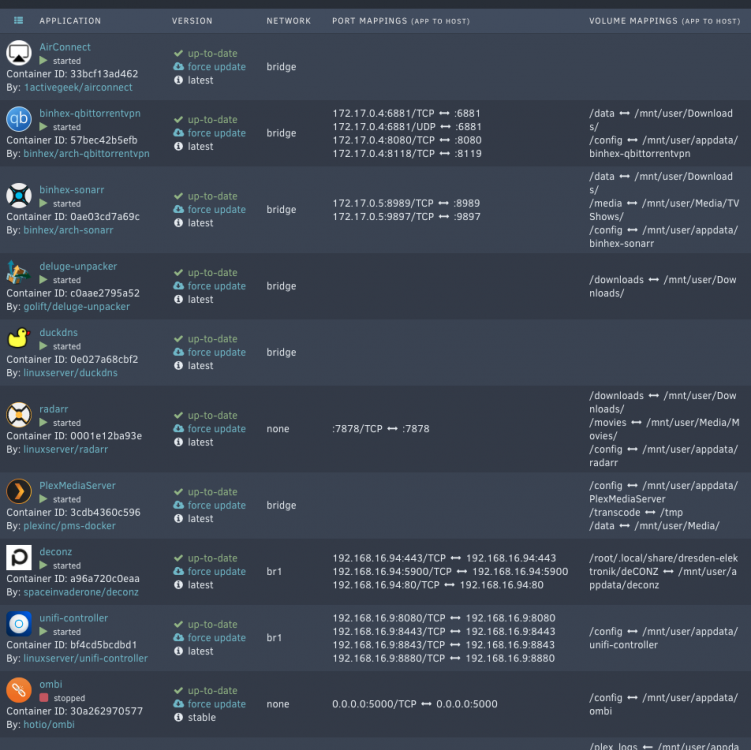Open the AirConnect container name link
Screen dimensions: 751x750
(x=65, y=47)
